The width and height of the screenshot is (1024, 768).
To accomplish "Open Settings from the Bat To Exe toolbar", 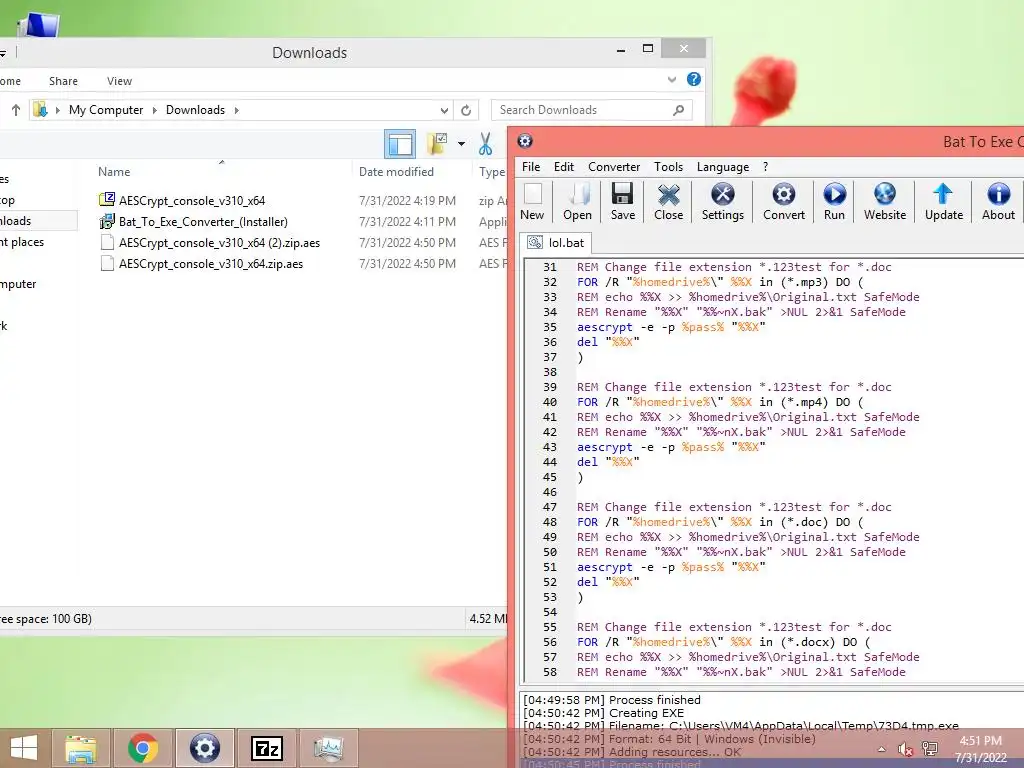I will (722, 202).
